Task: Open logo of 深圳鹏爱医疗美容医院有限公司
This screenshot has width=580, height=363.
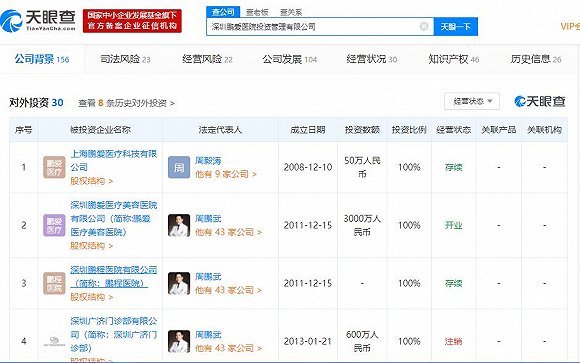Action: [54, 225]
